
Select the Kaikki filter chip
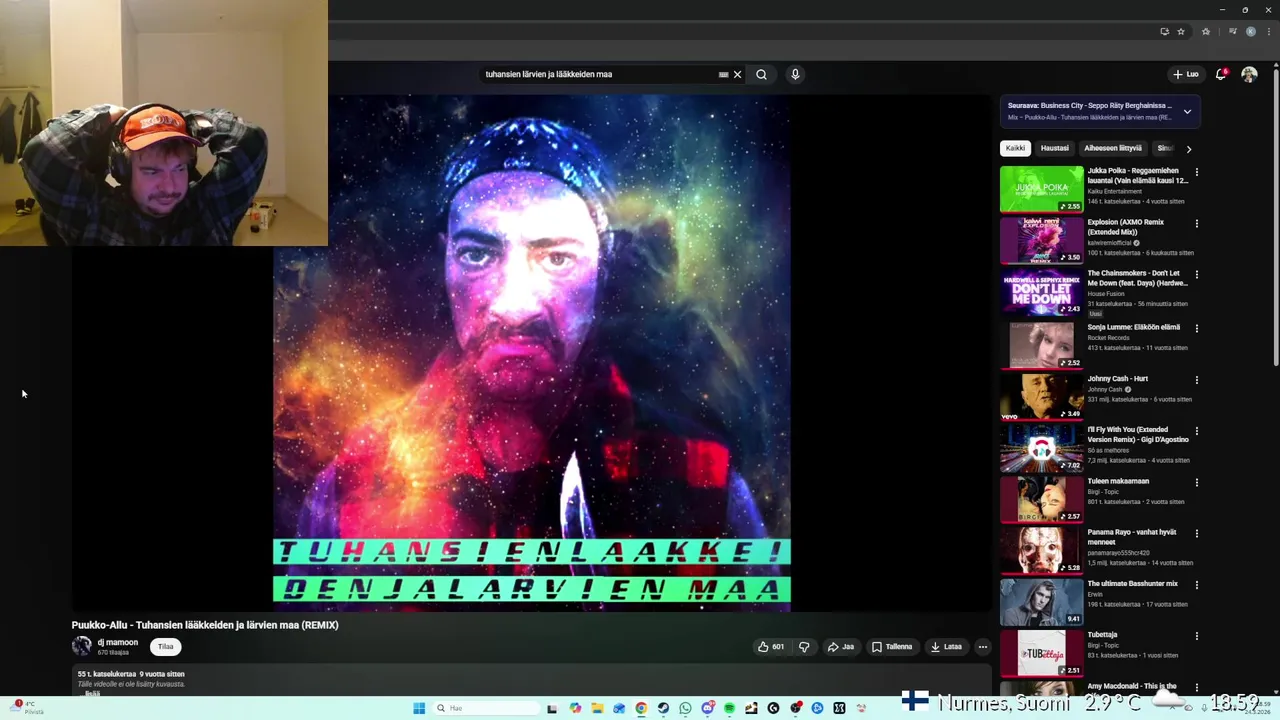[x=1016, y=148]
